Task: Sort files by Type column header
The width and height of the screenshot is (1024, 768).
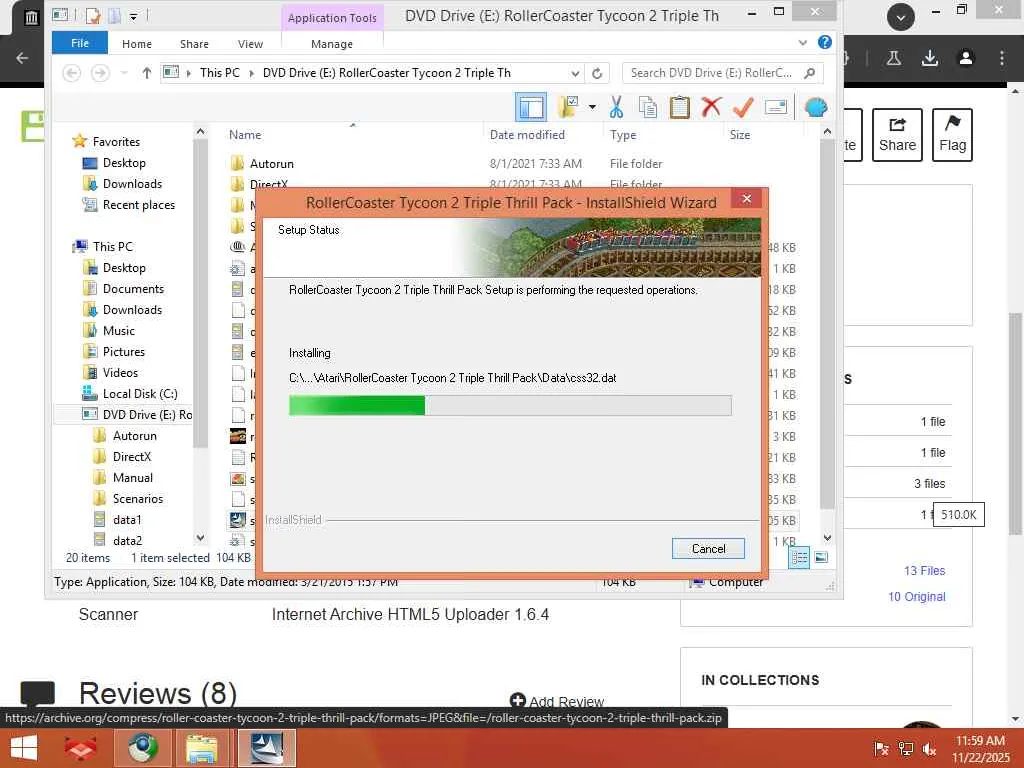Action: tap(623, 135)
